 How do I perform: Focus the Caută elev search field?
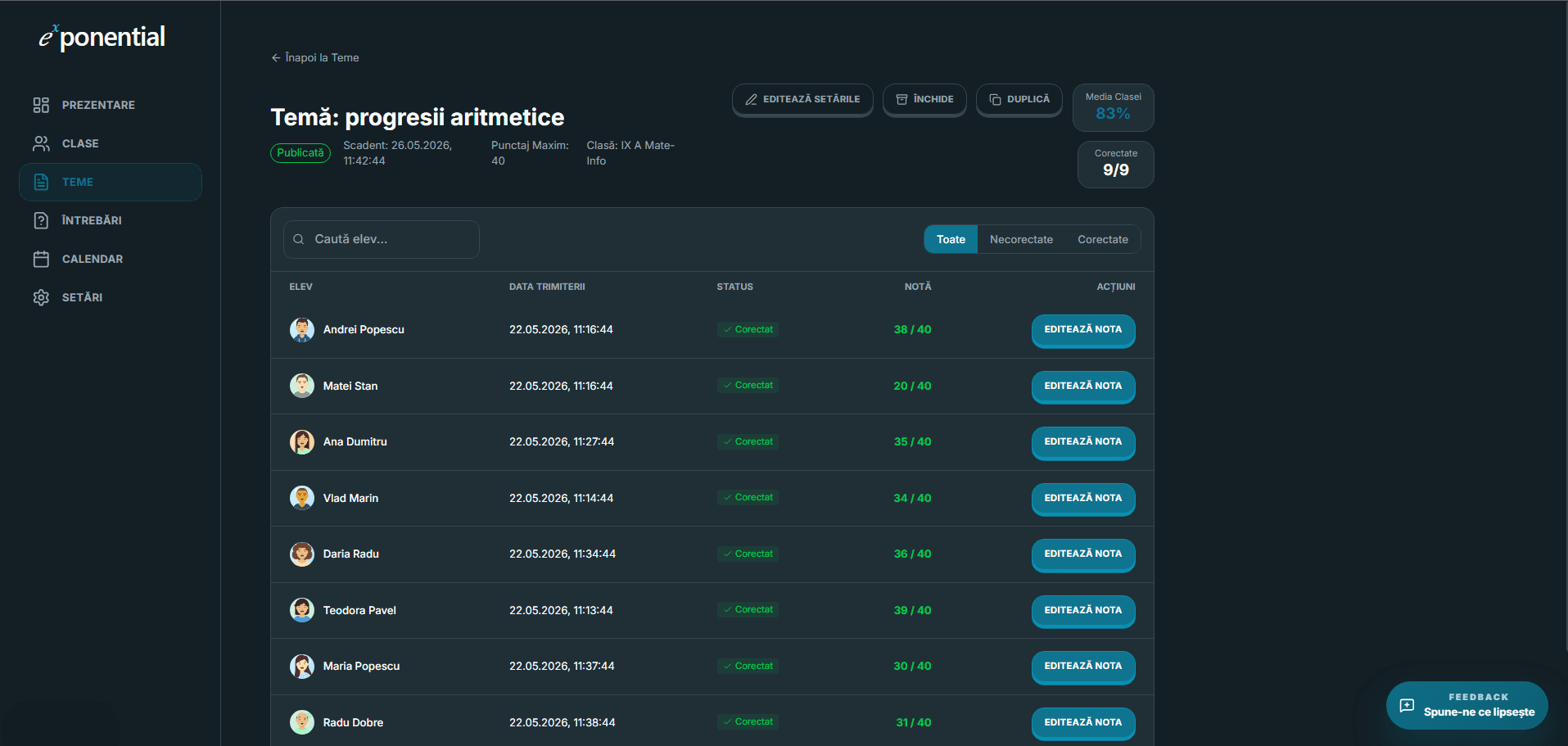click(x=382, y=239)
